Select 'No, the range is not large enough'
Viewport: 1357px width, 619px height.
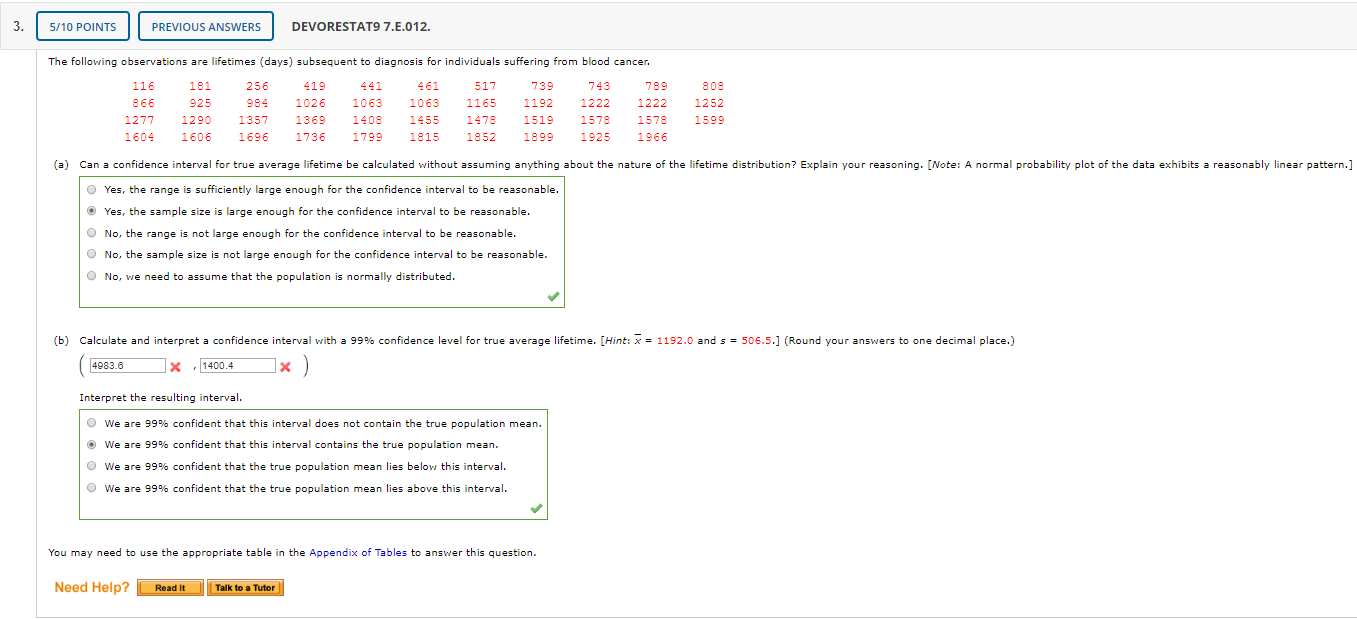pyautogui.click(x=91, y=233)
